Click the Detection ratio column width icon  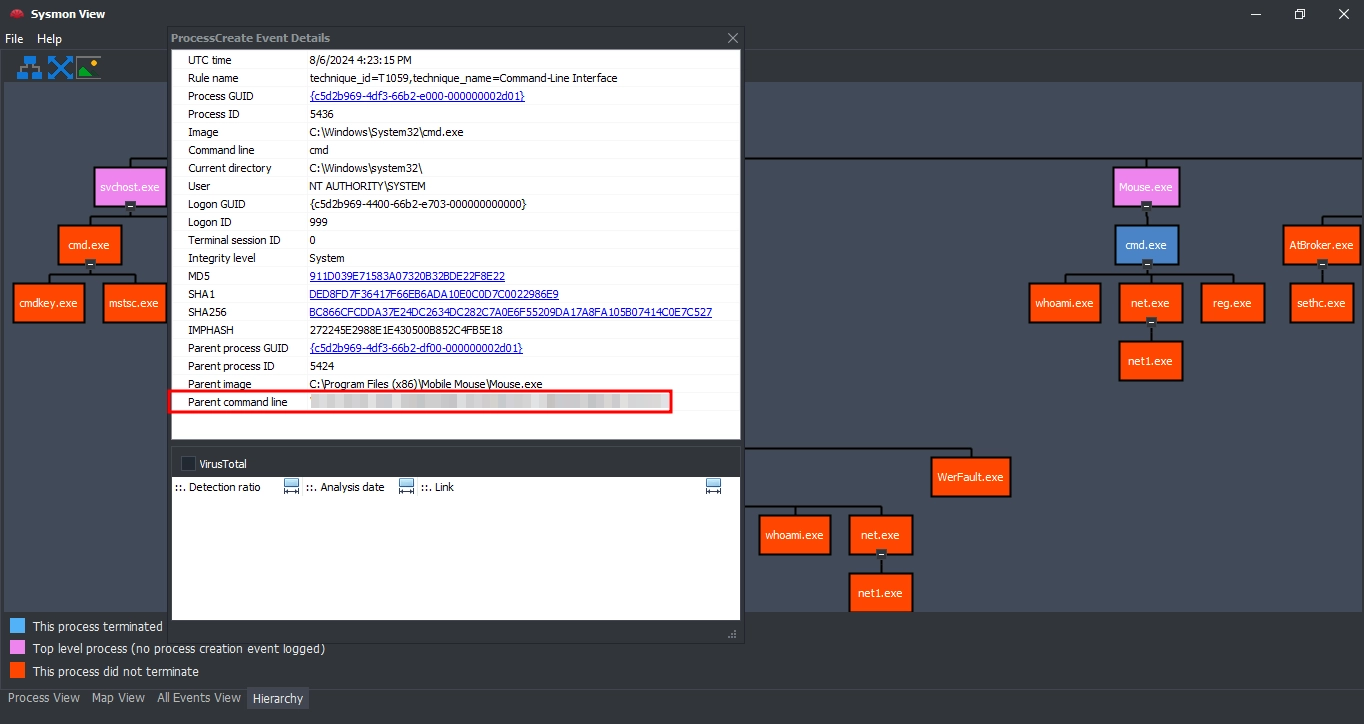(291, 487)
